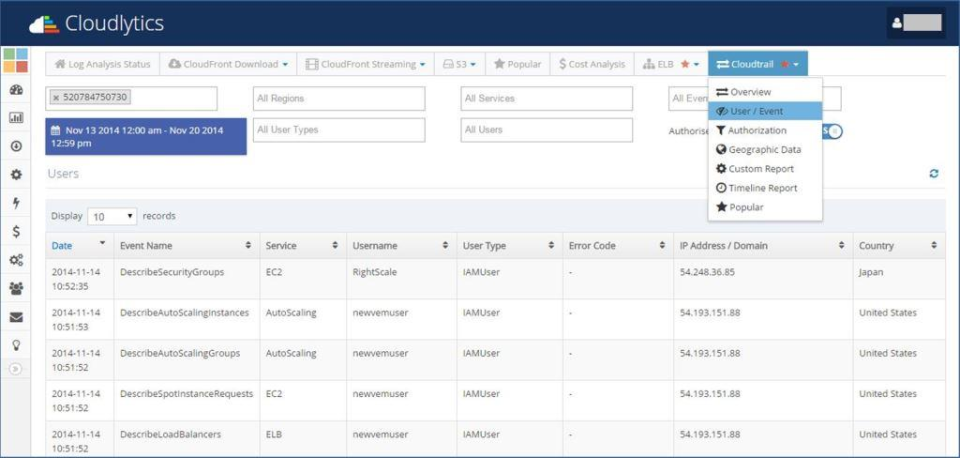Sort table by Service column
Viewport: 960px width, 458px height.
[x=302, y=246]
